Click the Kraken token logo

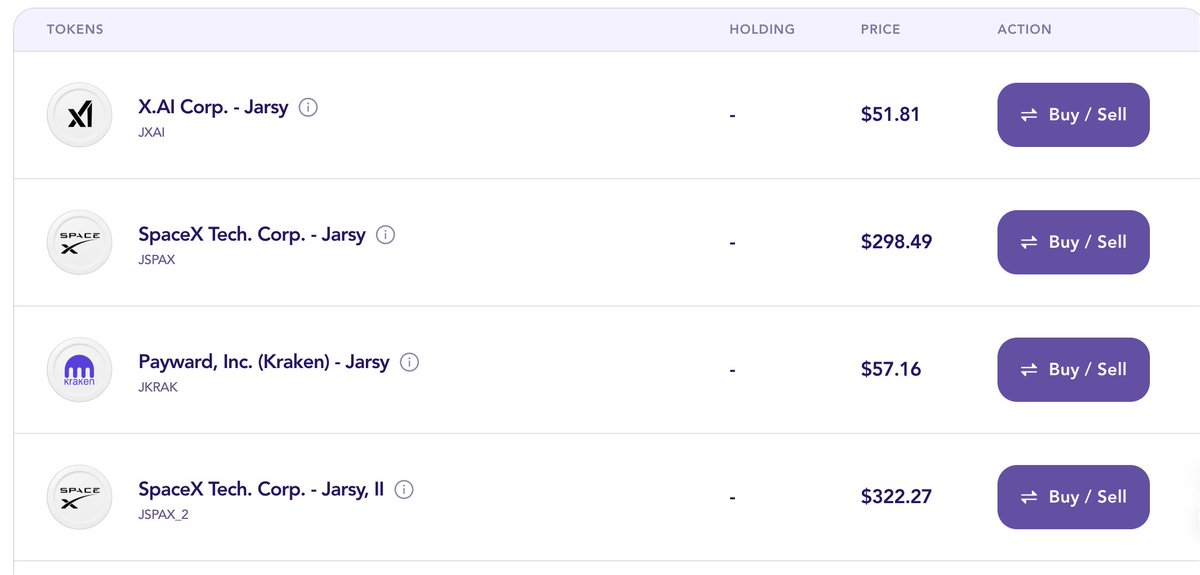(79, 371)
